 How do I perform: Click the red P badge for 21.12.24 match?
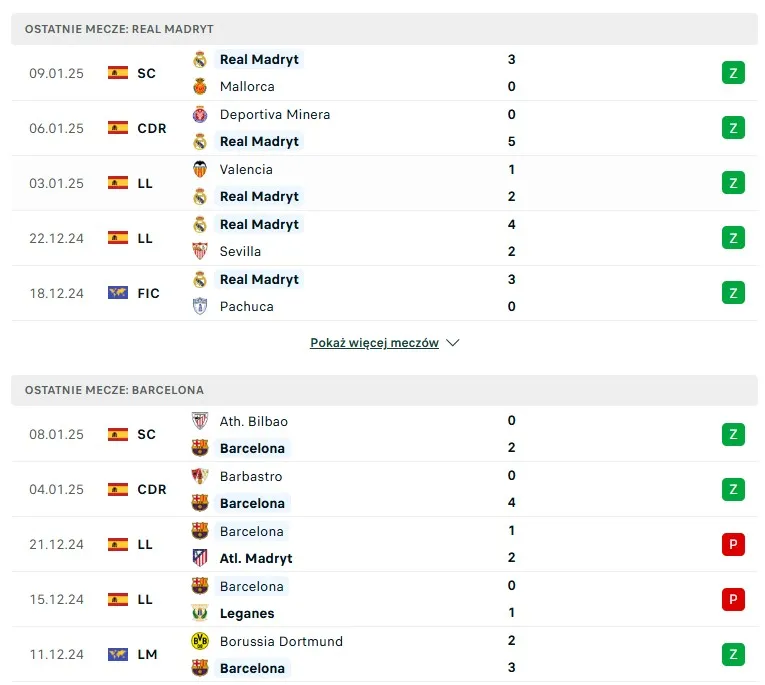733,545
